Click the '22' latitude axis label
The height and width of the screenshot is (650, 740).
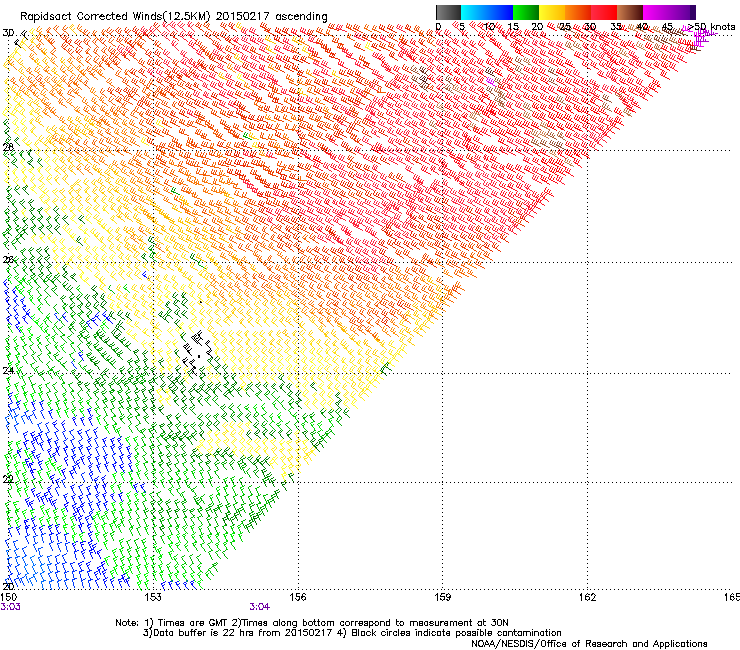click(x=8, y=479)
